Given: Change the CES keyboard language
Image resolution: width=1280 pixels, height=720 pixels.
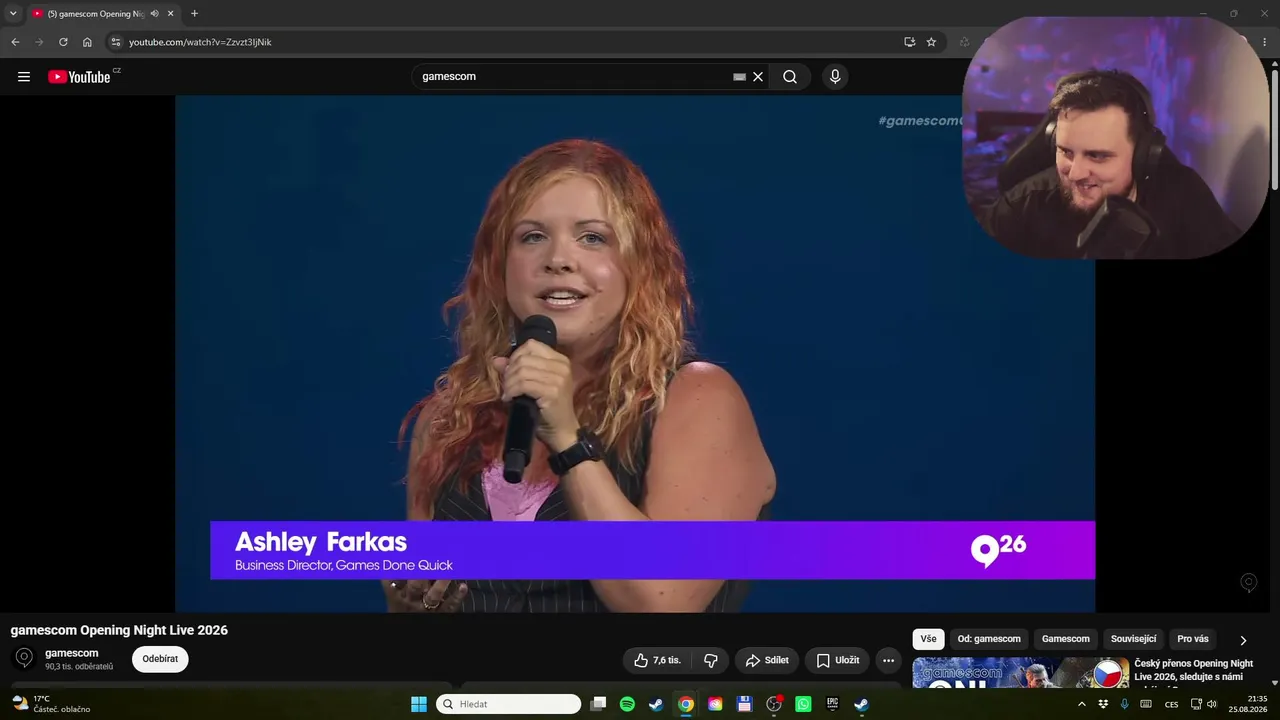Looking at the screenshot, I should pos(1172,704).
